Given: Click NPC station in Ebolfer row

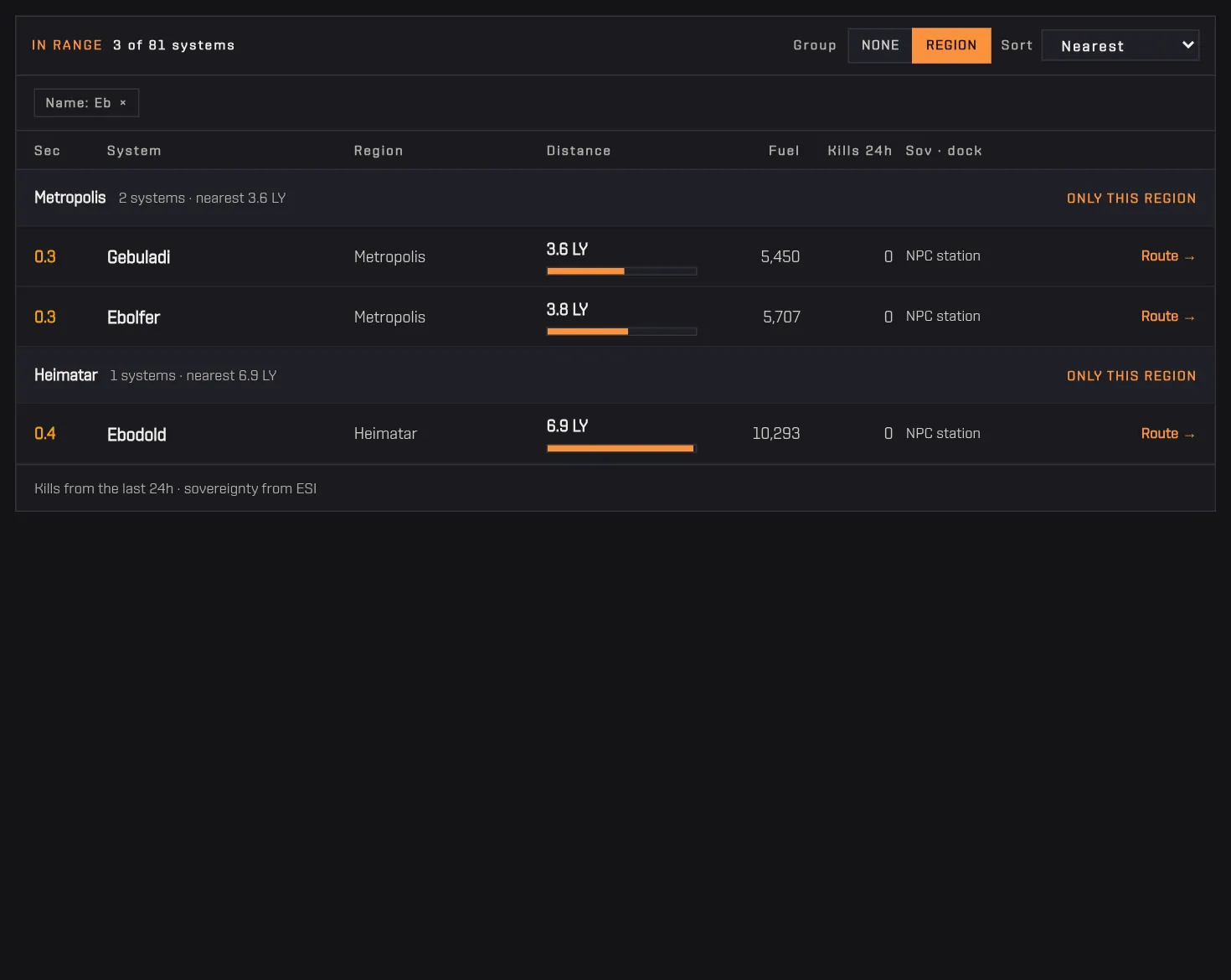Looking at the screenshot, I should [943, 317].
